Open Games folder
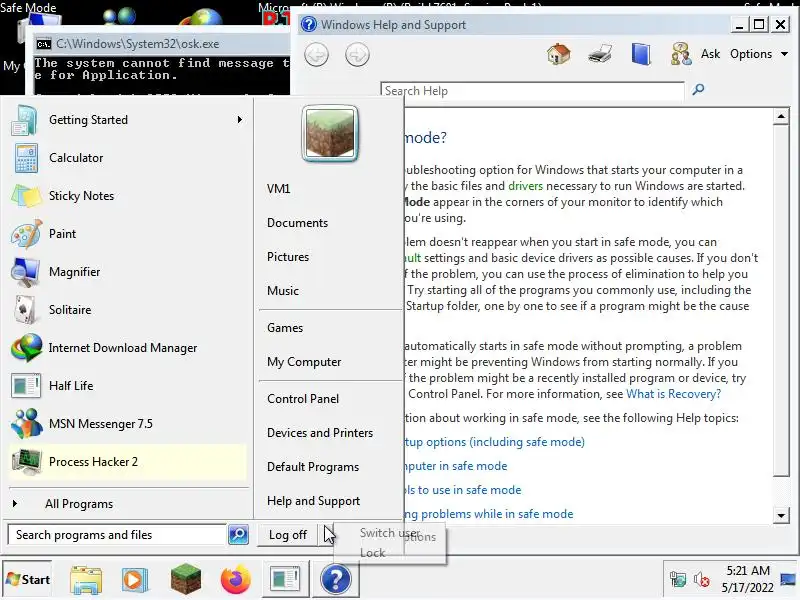 [x=285, y=328]
